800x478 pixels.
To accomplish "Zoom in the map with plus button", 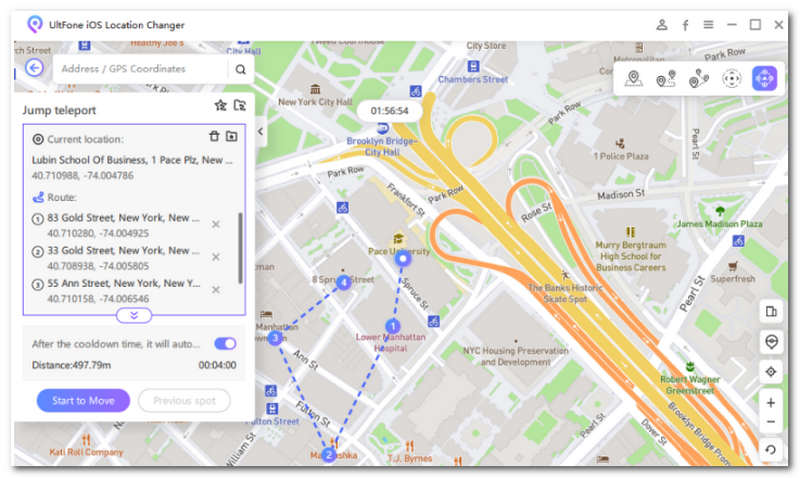I will [x=770, y=403].
